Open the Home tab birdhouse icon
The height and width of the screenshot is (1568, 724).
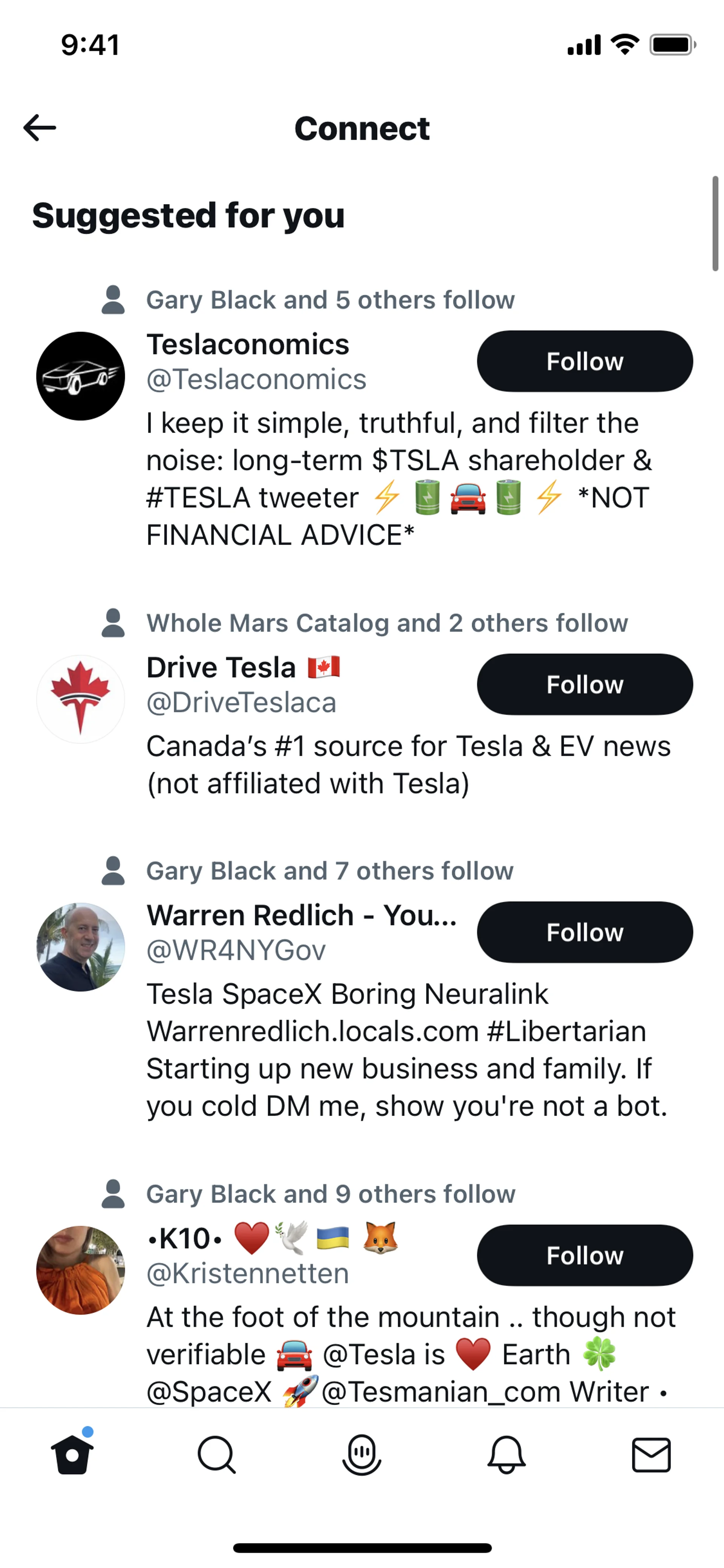(72, 1455)
